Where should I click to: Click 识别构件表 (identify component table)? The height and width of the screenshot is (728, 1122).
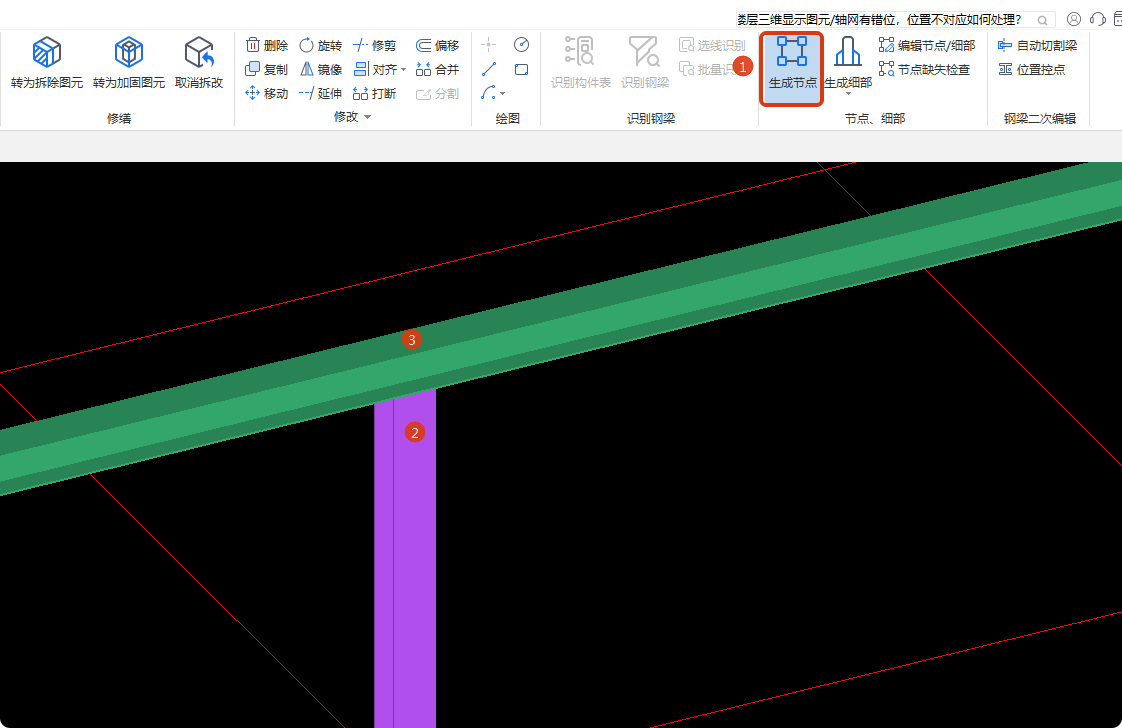pos(580,63)
